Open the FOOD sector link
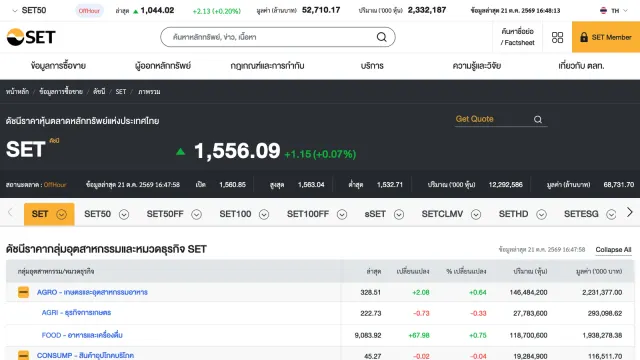Screen dimensions: 640x360 82,335
